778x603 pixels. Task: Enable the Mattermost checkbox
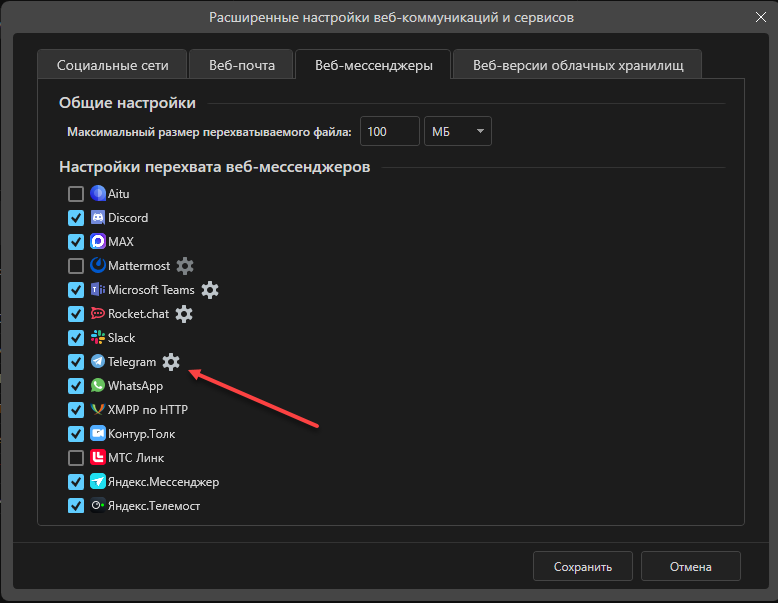point(76,266)
